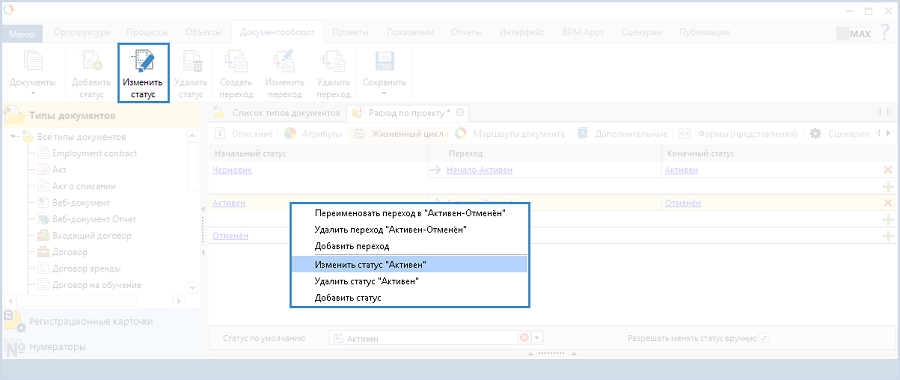Switch to the Публикация ribbon tab
The height and width of the screenshot is (380, 900).
(x=704, y=32)
